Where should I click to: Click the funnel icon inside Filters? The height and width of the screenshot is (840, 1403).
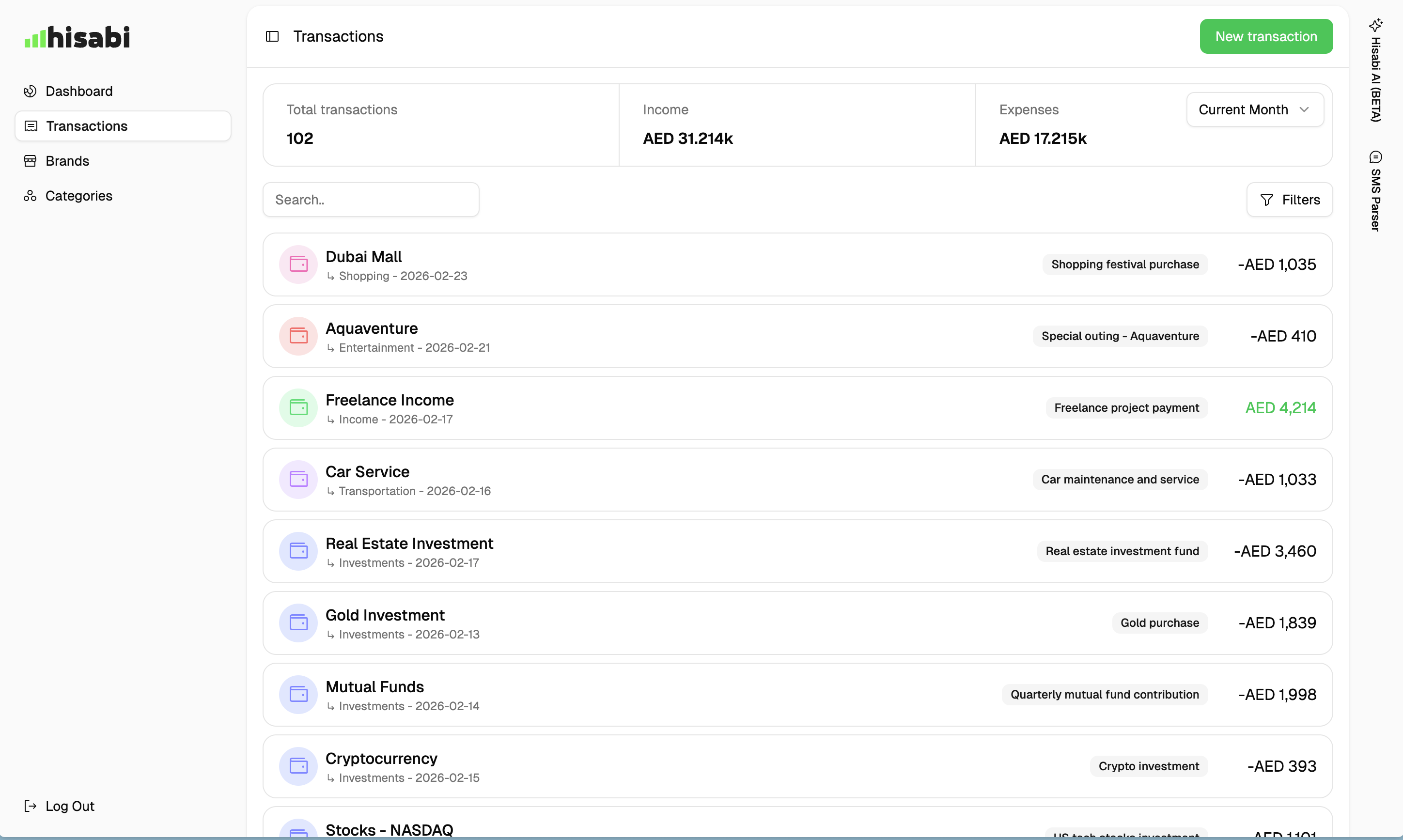[1267, 199]
